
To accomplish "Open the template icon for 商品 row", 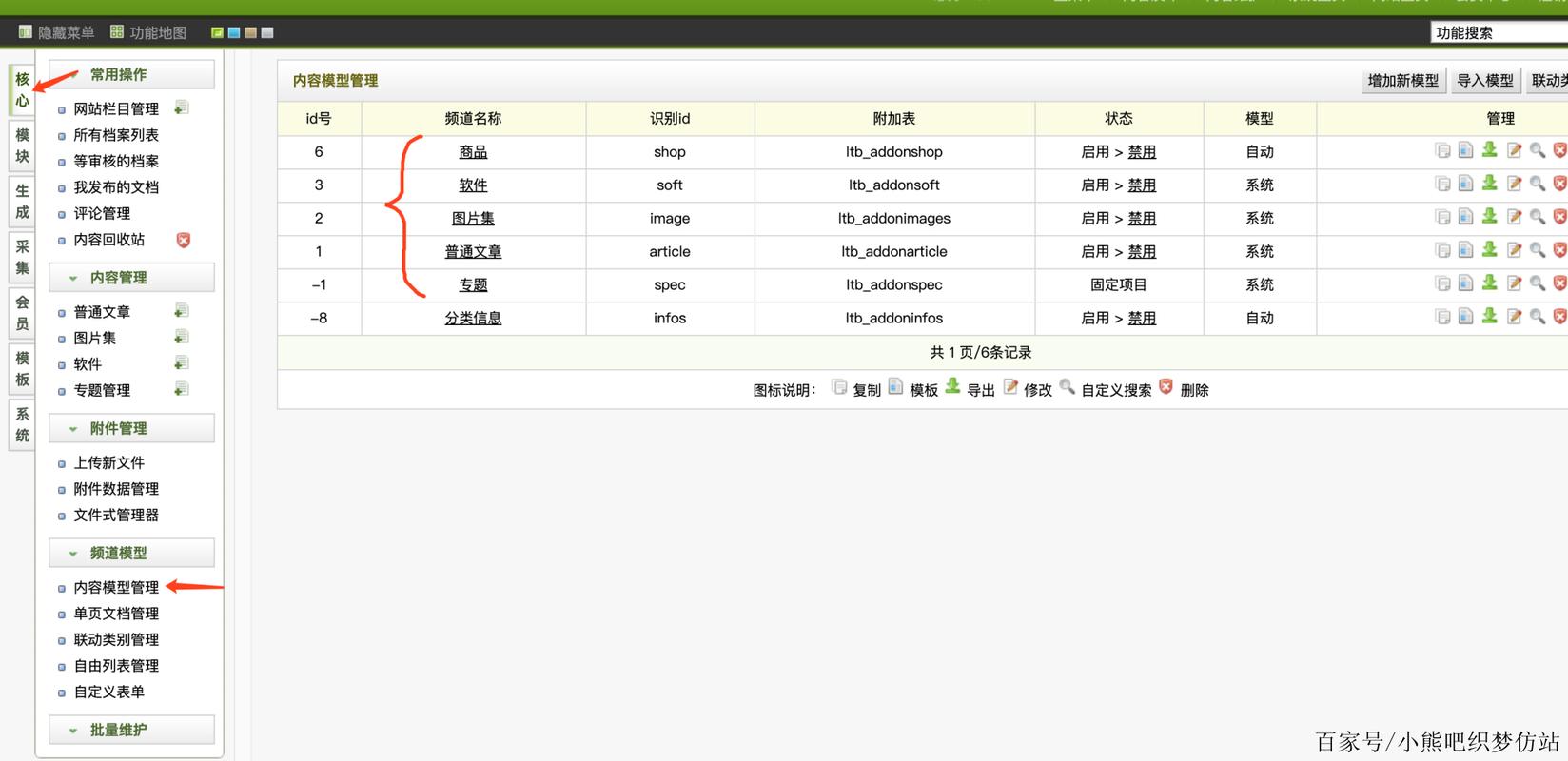I will coord(1465,150).
